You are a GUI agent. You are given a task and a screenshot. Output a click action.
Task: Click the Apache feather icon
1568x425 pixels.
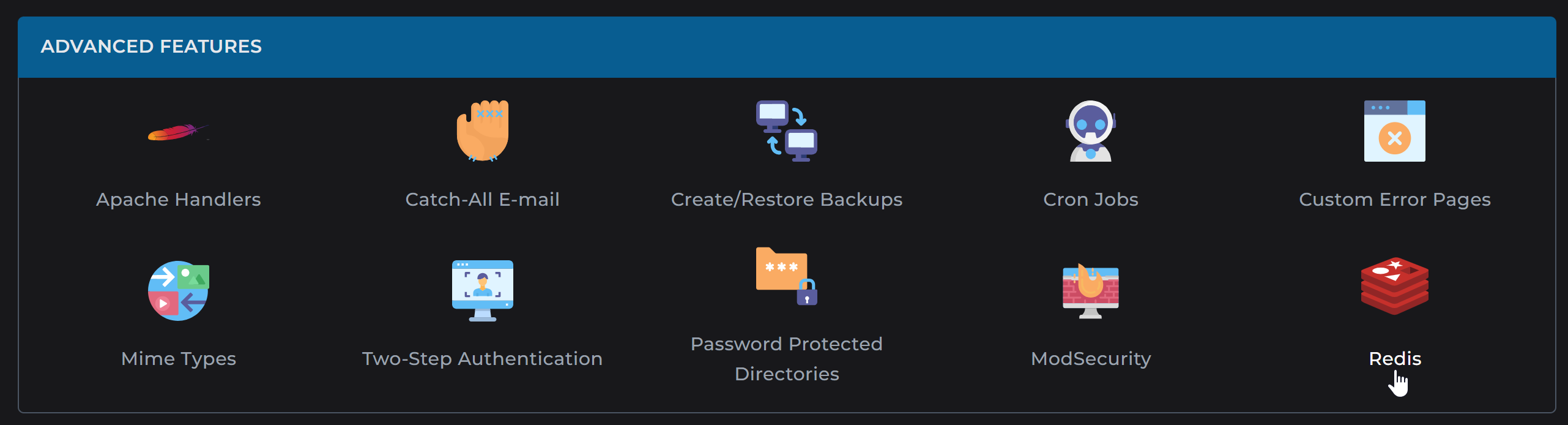click(x=179, y=134)
